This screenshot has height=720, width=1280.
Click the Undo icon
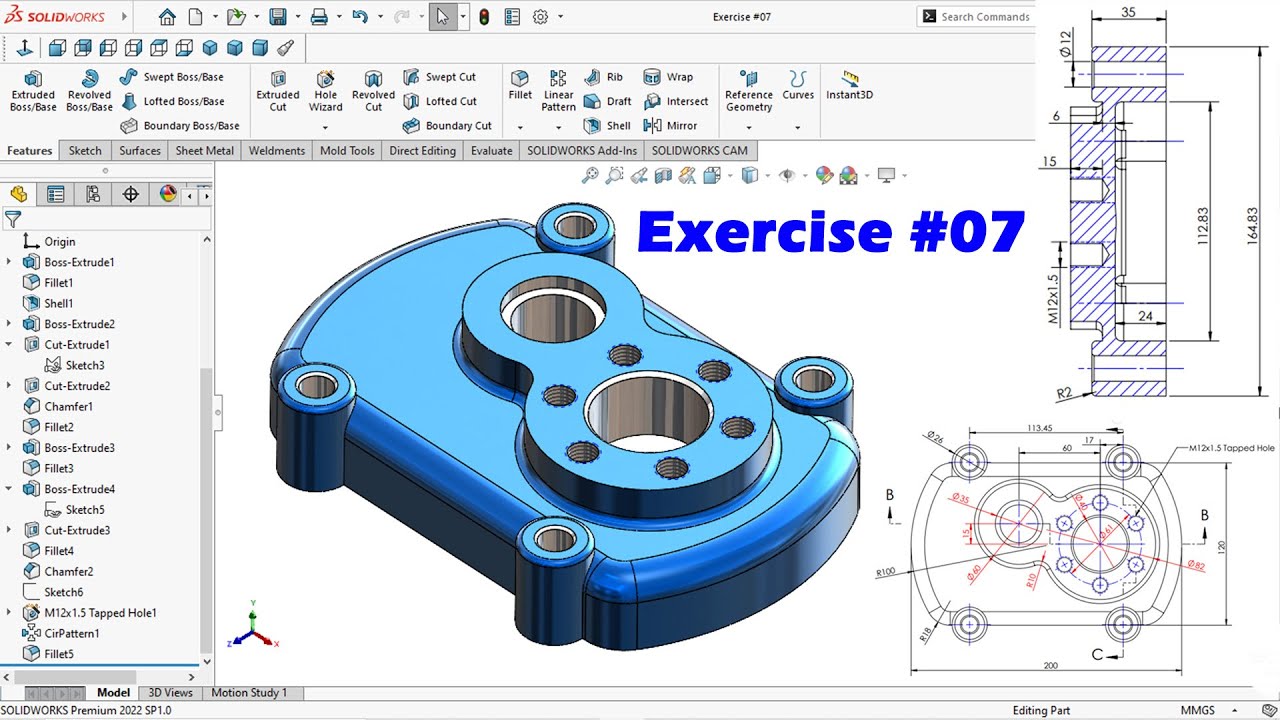tap(360, 17)
